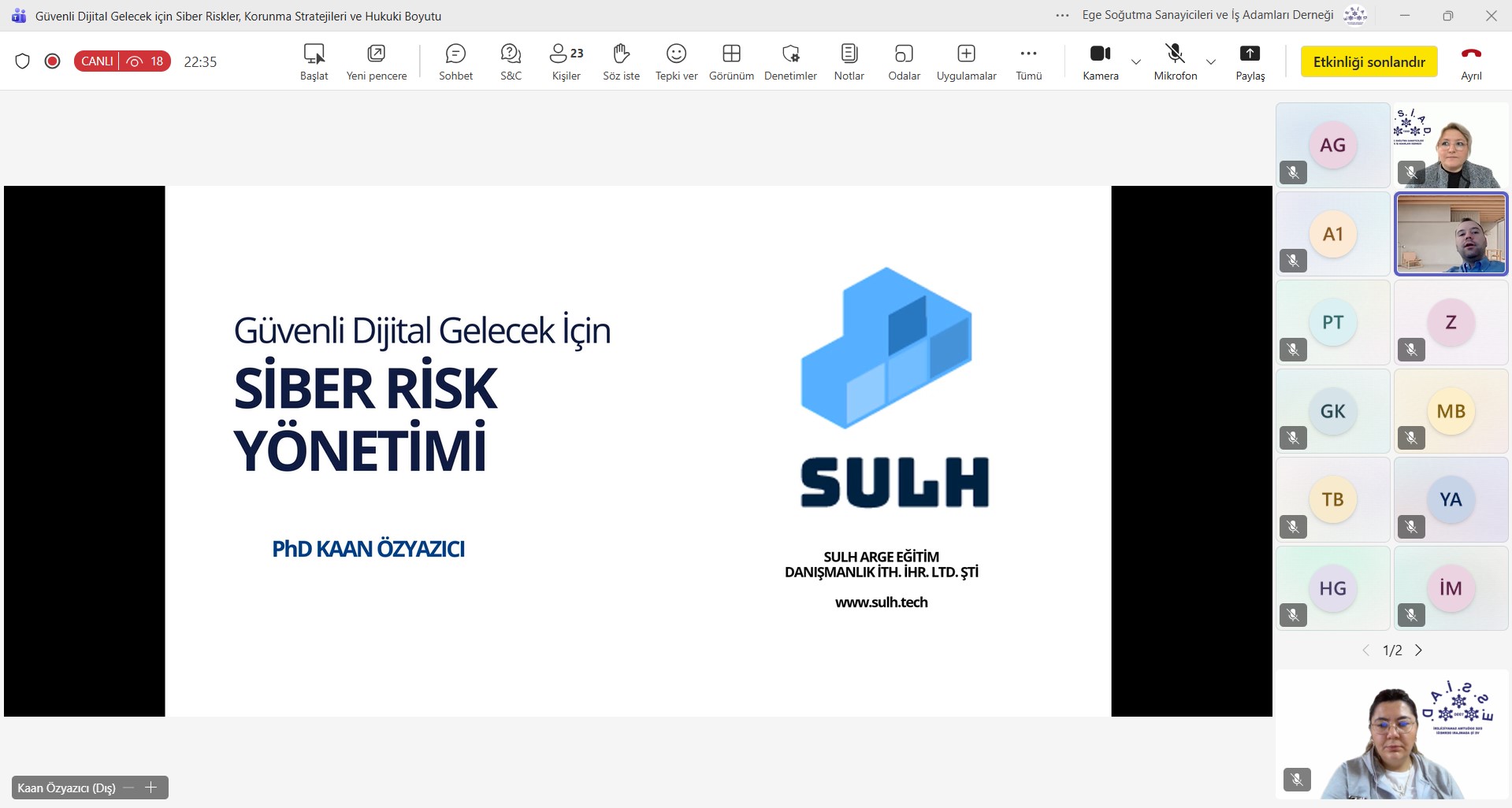Open Tepki ver reactions
Image resolution: width=1512 pixels, height=808 pixels.
[676, 62]
